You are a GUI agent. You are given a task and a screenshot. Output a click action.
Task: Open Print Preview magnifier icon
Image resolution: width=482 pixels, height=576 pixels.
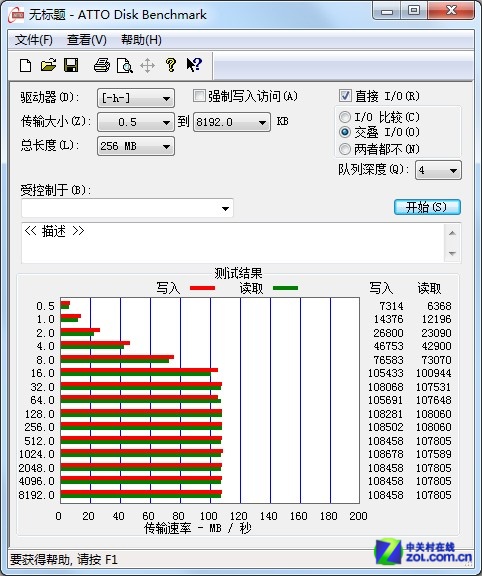[125, 66]
